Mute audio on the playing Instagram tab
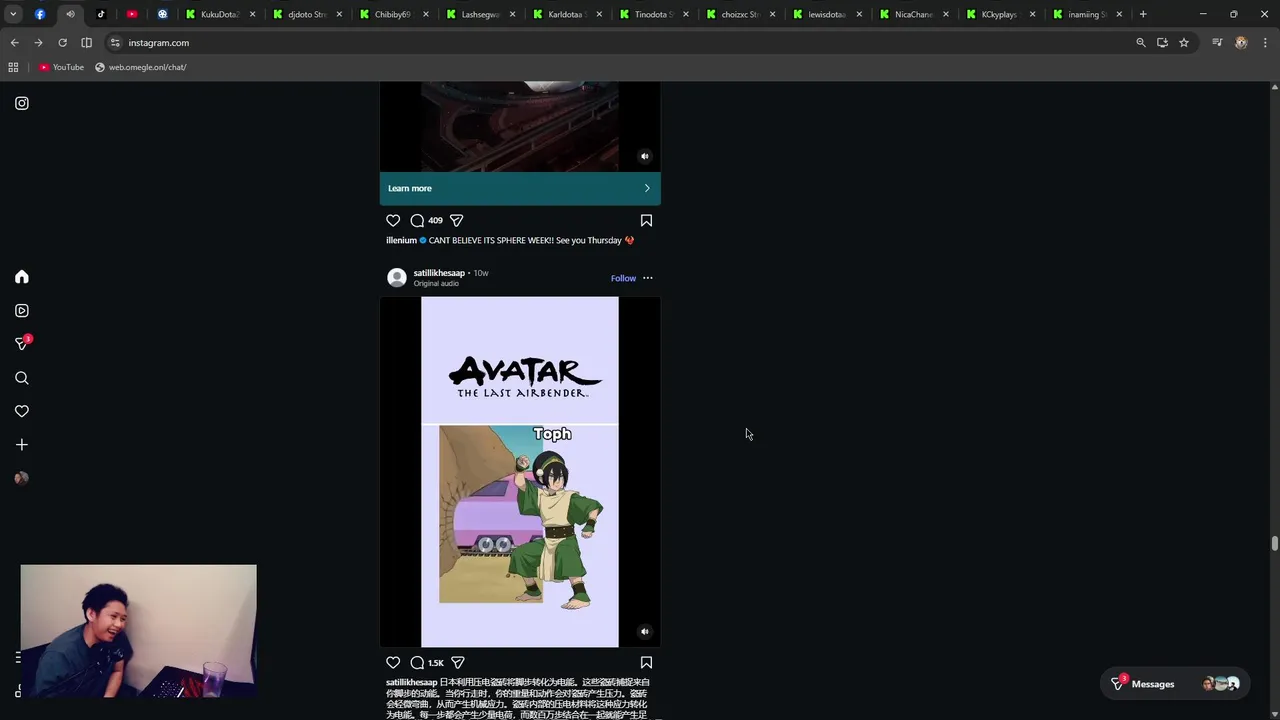The image size is (1280, 720). coord(70,14)
